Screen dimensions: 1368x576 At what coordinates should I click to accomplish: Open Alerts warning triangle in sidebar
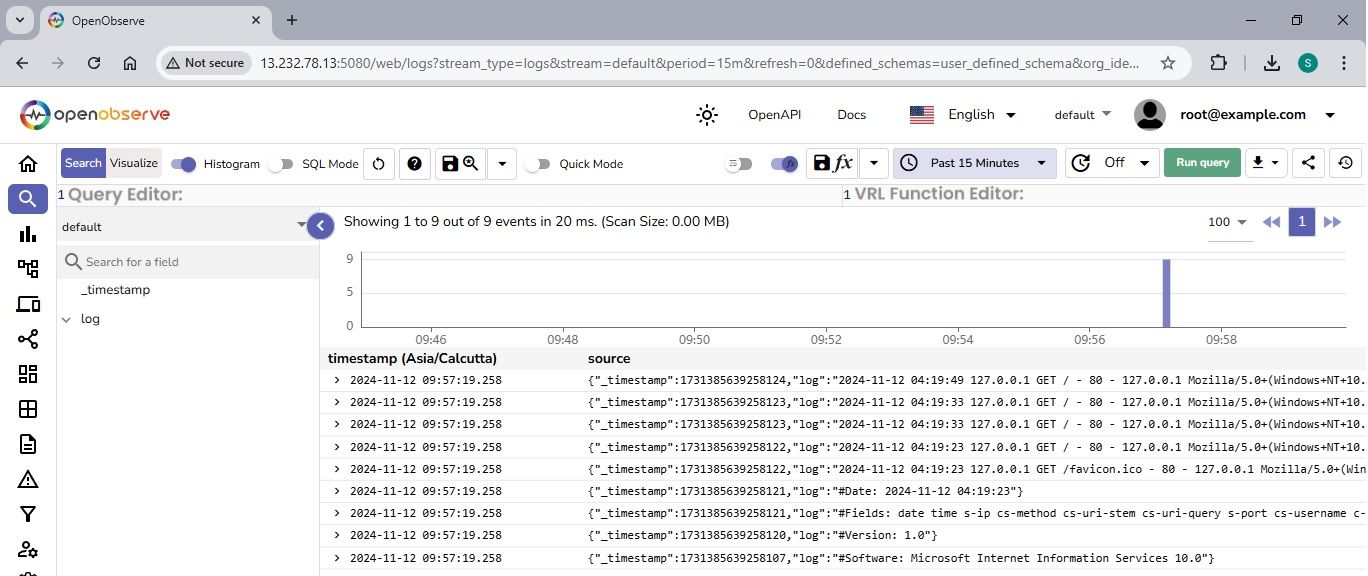pos(28,479)
